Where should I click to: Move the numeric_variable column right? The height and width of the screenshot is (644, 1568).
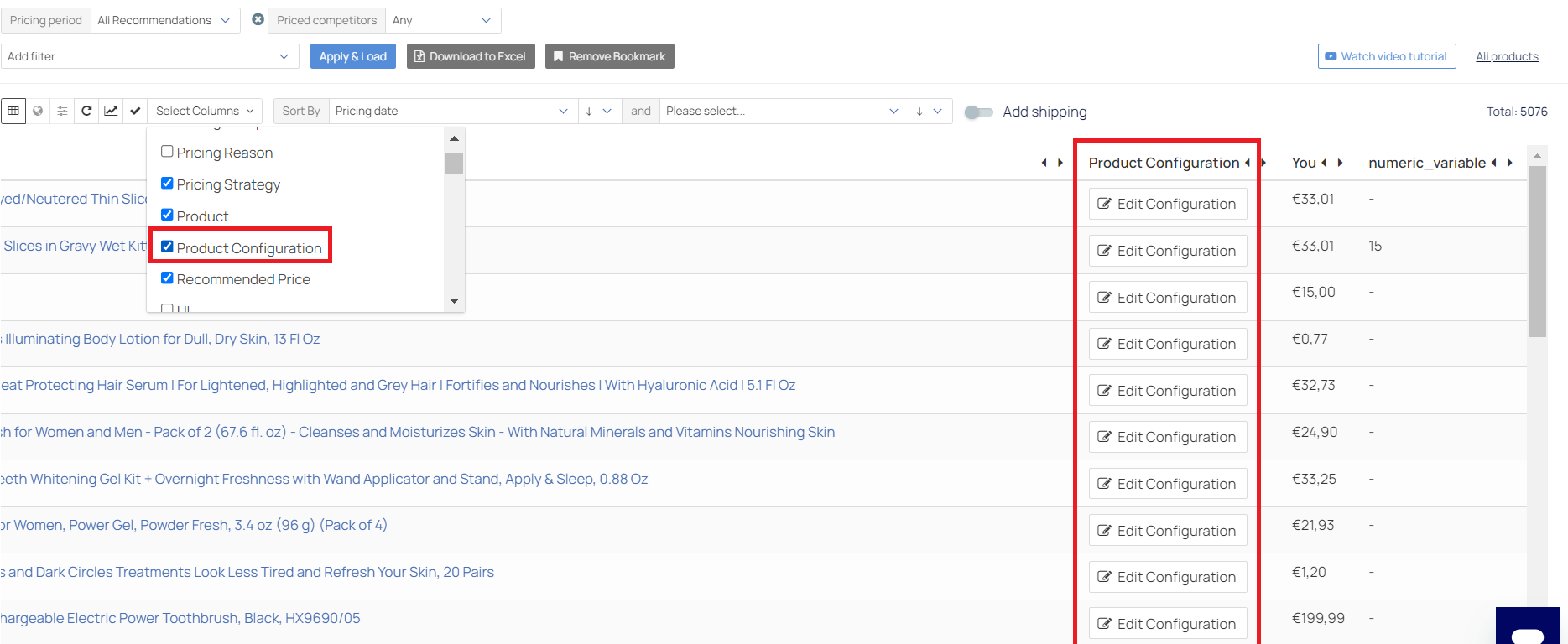1509,163
